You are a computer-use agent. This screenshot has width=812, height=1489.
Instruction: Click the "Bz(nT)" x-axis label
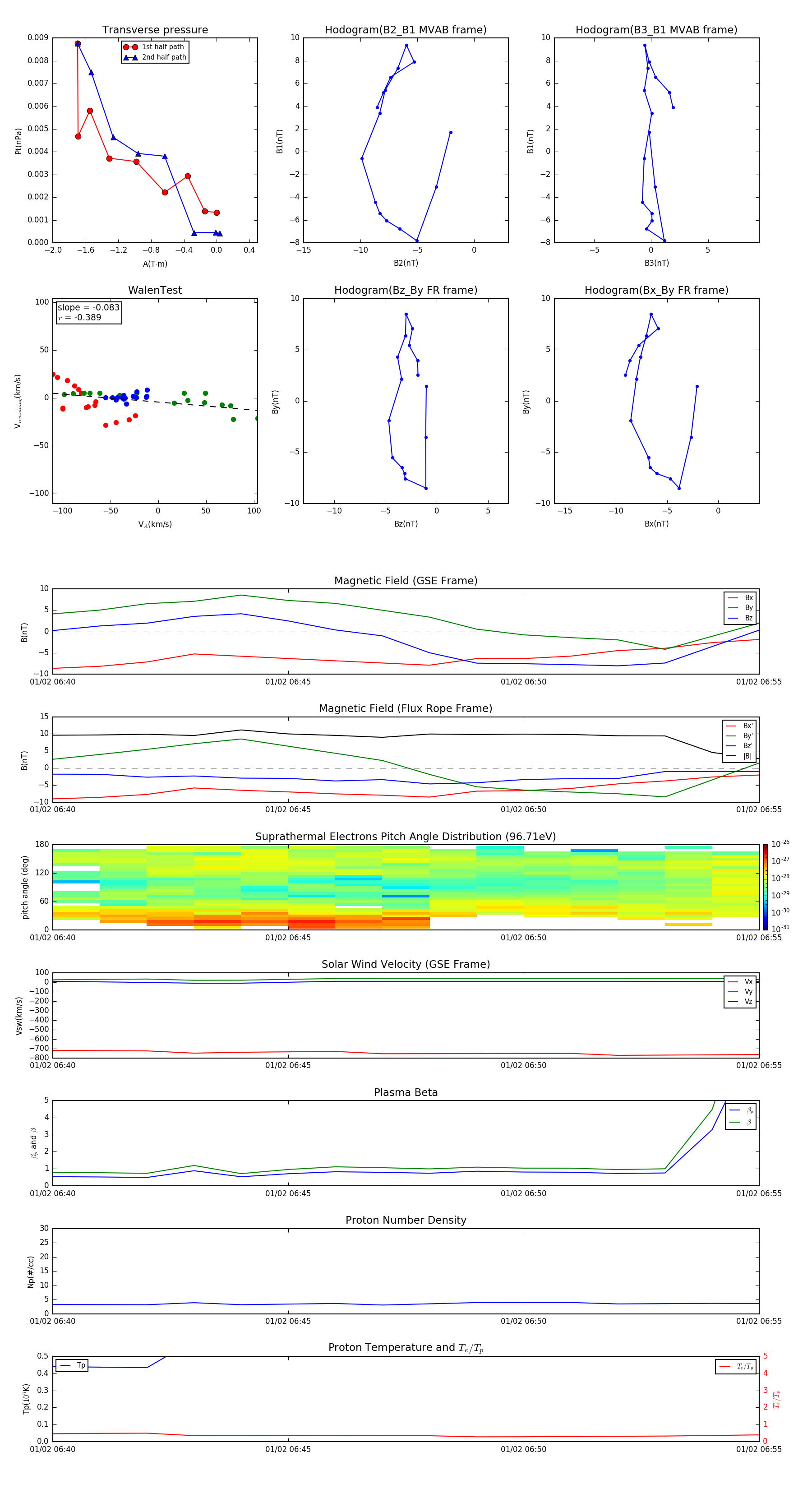[x=406, y=524]
